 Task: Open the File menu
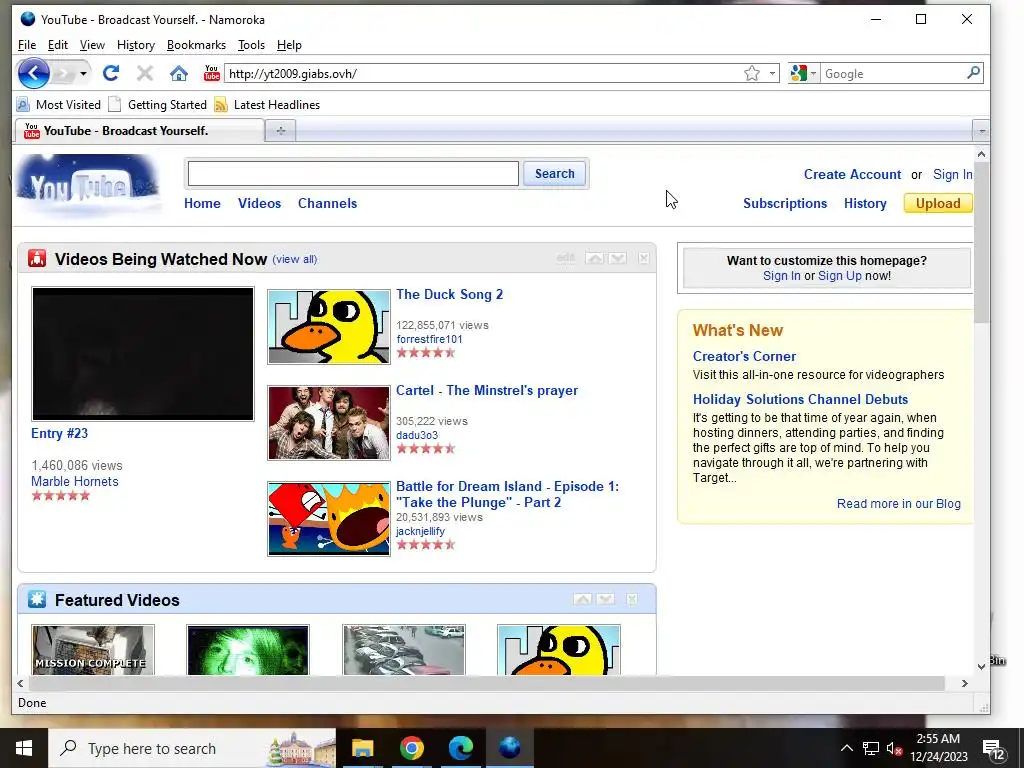pos(27,45)
